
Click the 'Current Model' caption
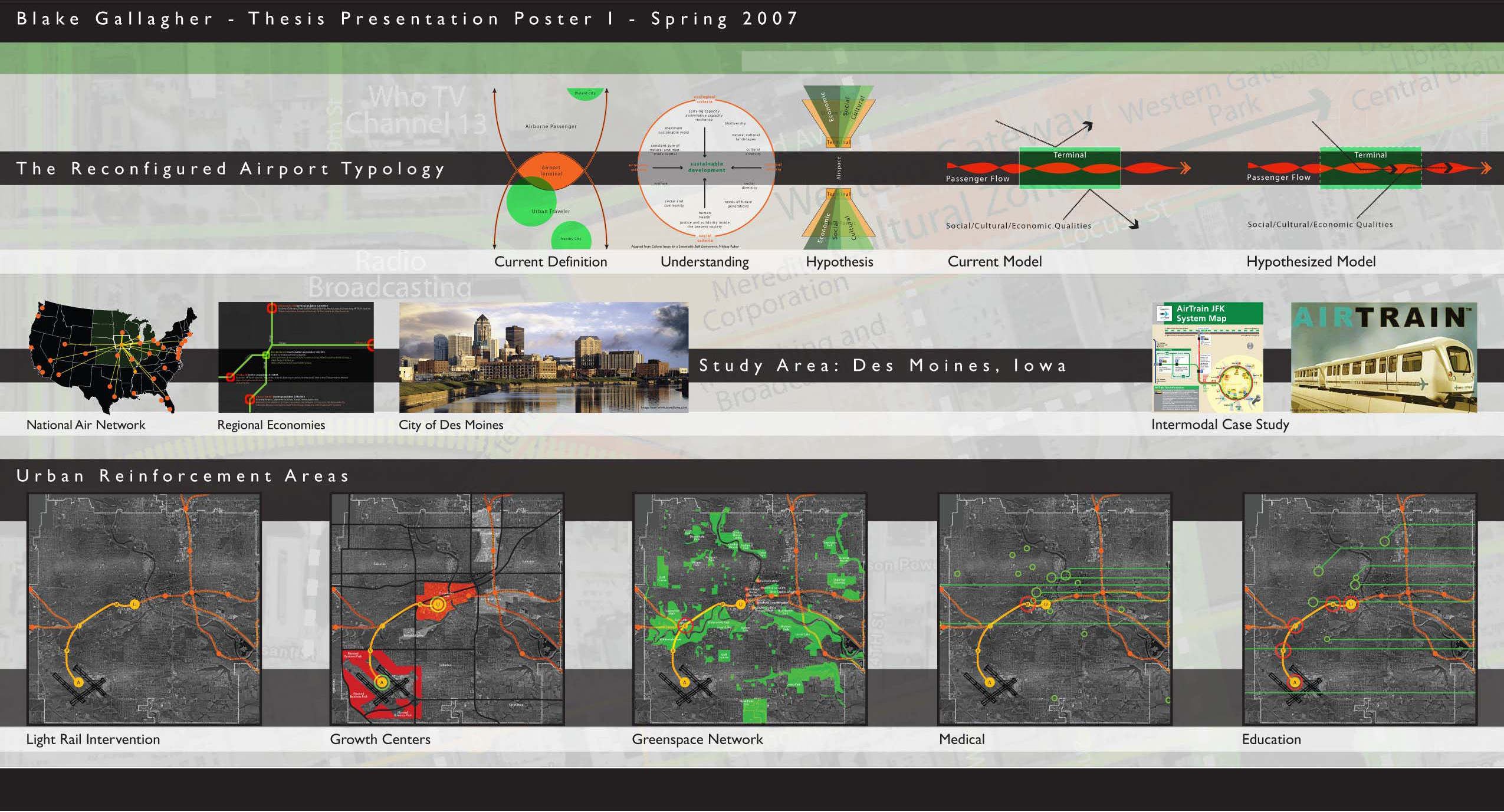(x=994, y=261)
